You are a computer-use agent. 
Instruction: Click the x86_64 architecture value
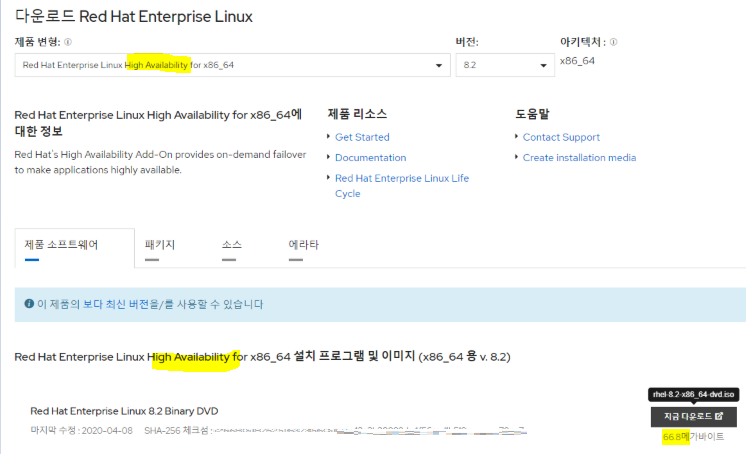point(577,61)
